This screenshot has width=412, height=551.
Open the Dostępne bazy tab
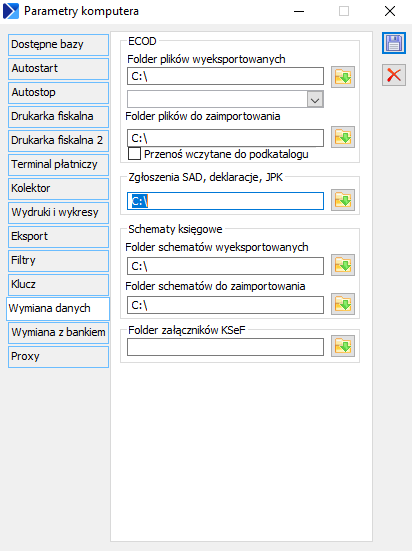pyautogui.click(x=58, y=45)
